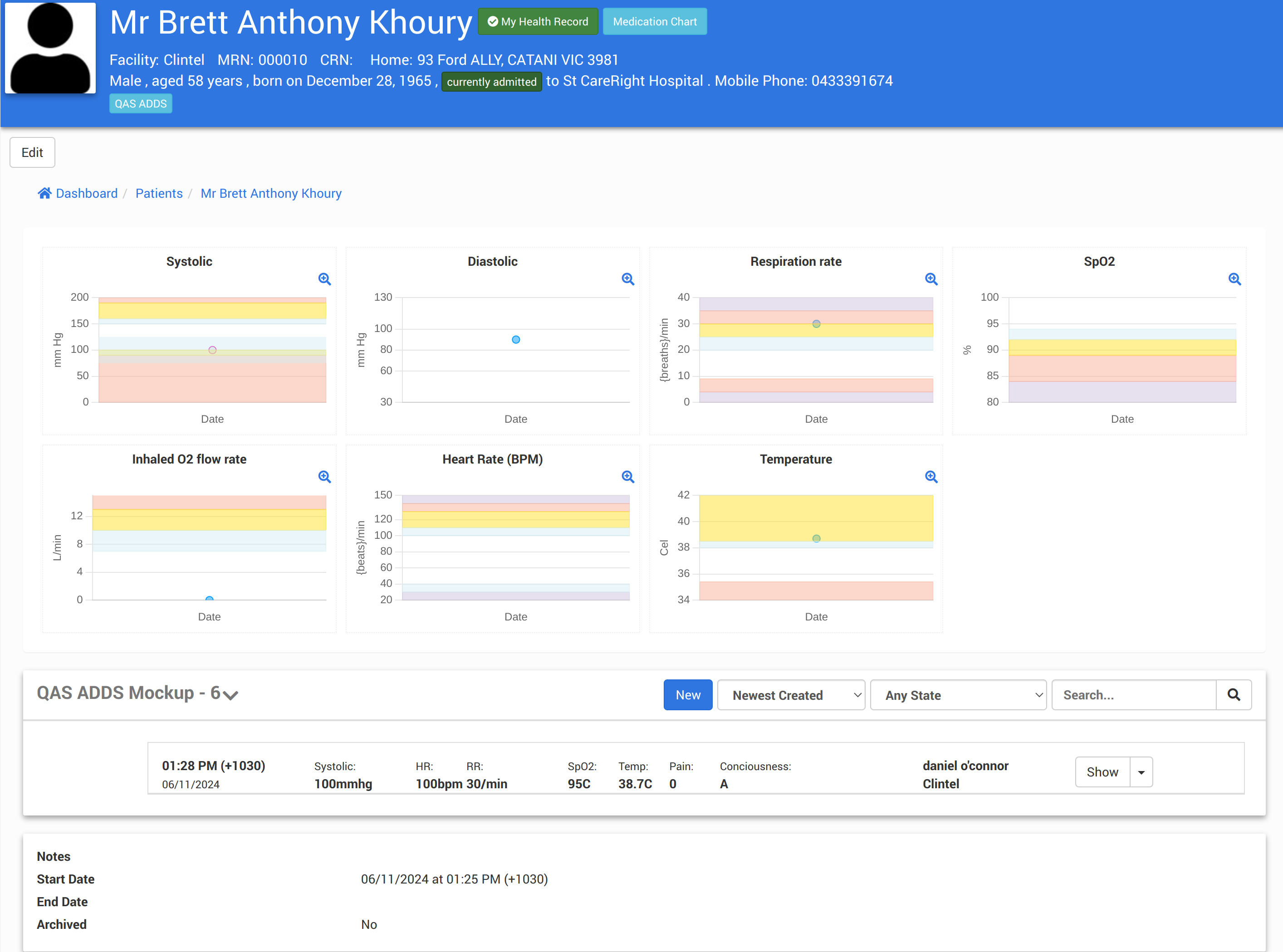Click the Search input field
This screenshot has height=952, width=1283.
point(1133,695)
